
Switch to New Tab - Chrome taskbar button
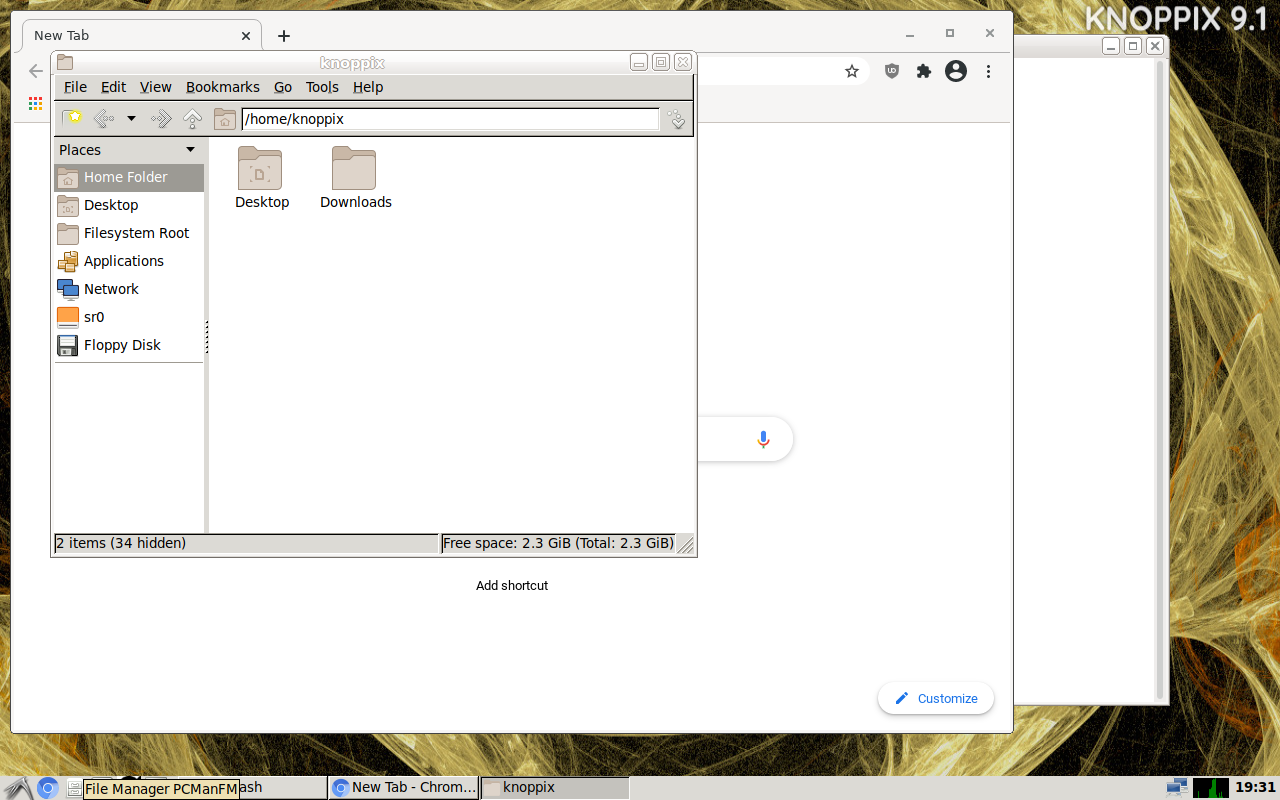(x=404, y=788)
